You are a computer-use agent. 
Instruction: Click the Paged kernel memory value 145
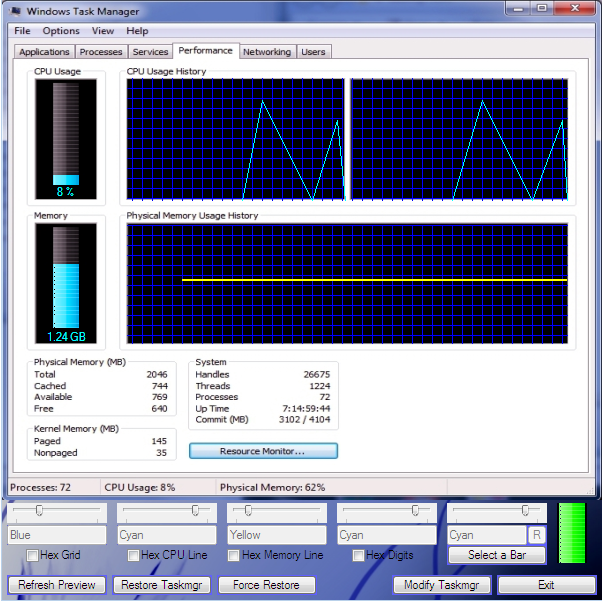[x=159, y=441]
